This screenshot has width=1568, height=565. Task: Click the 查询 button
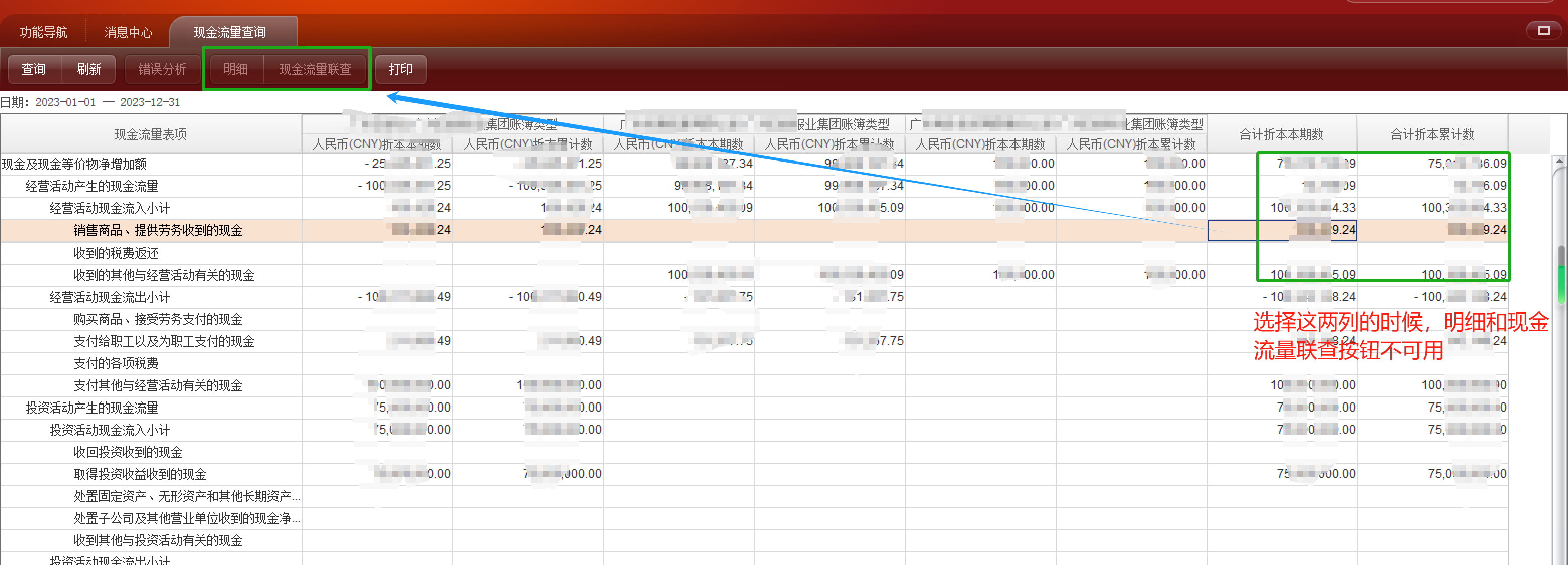34,69
